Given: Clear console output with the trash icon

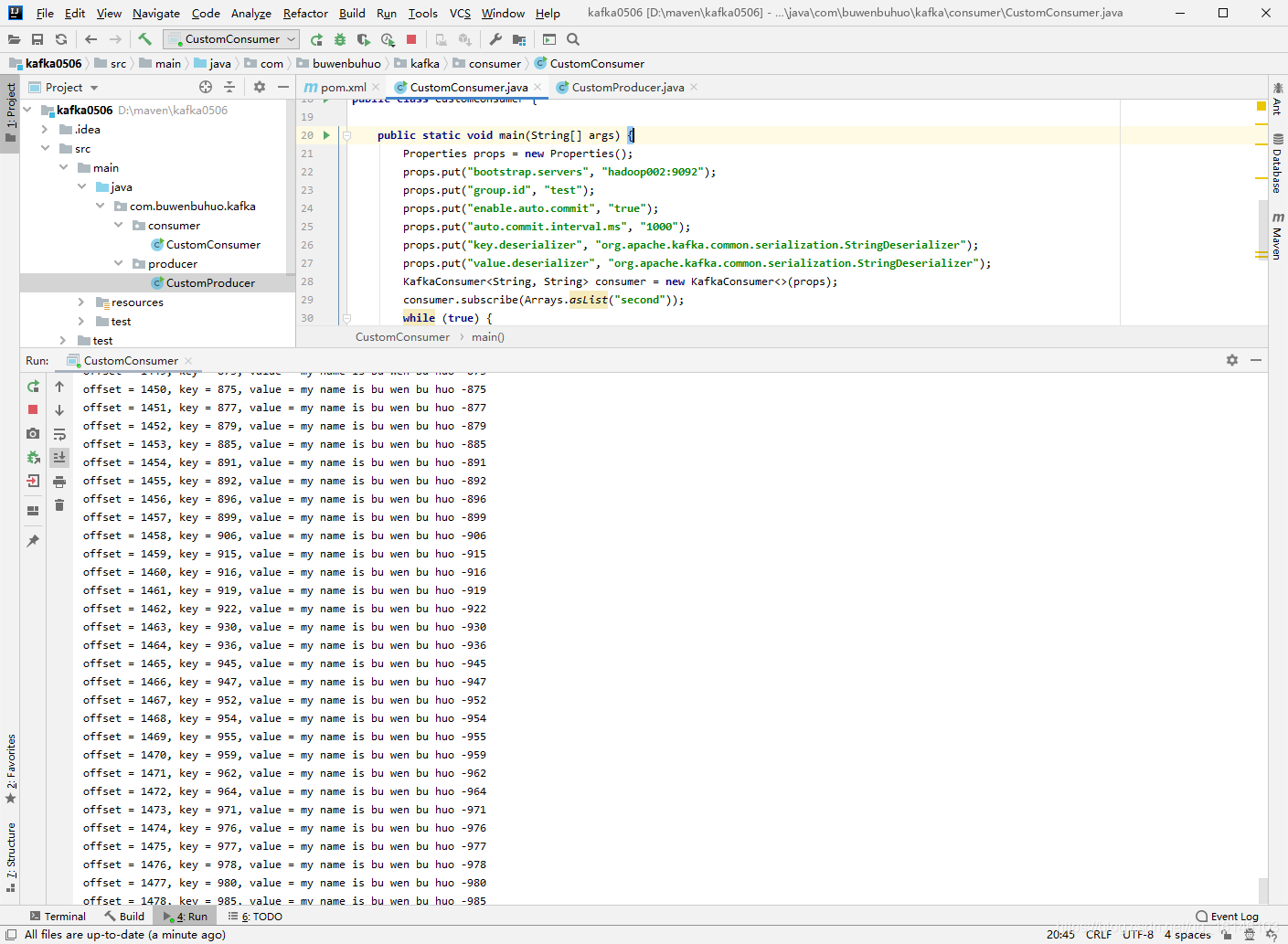Looking at the screenshot, I should pyautogui.click(x=59, y=505).
